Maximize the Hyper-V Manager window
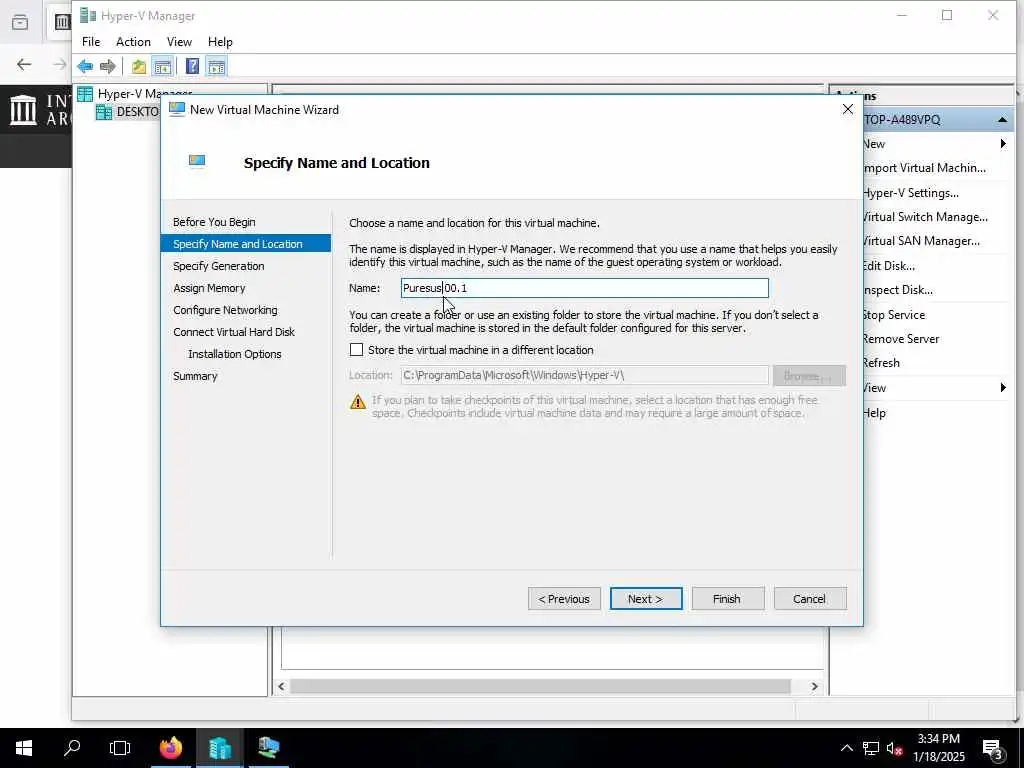This screenshot has width=1024, height=768. pyautogui.click(x=947, y=16)
